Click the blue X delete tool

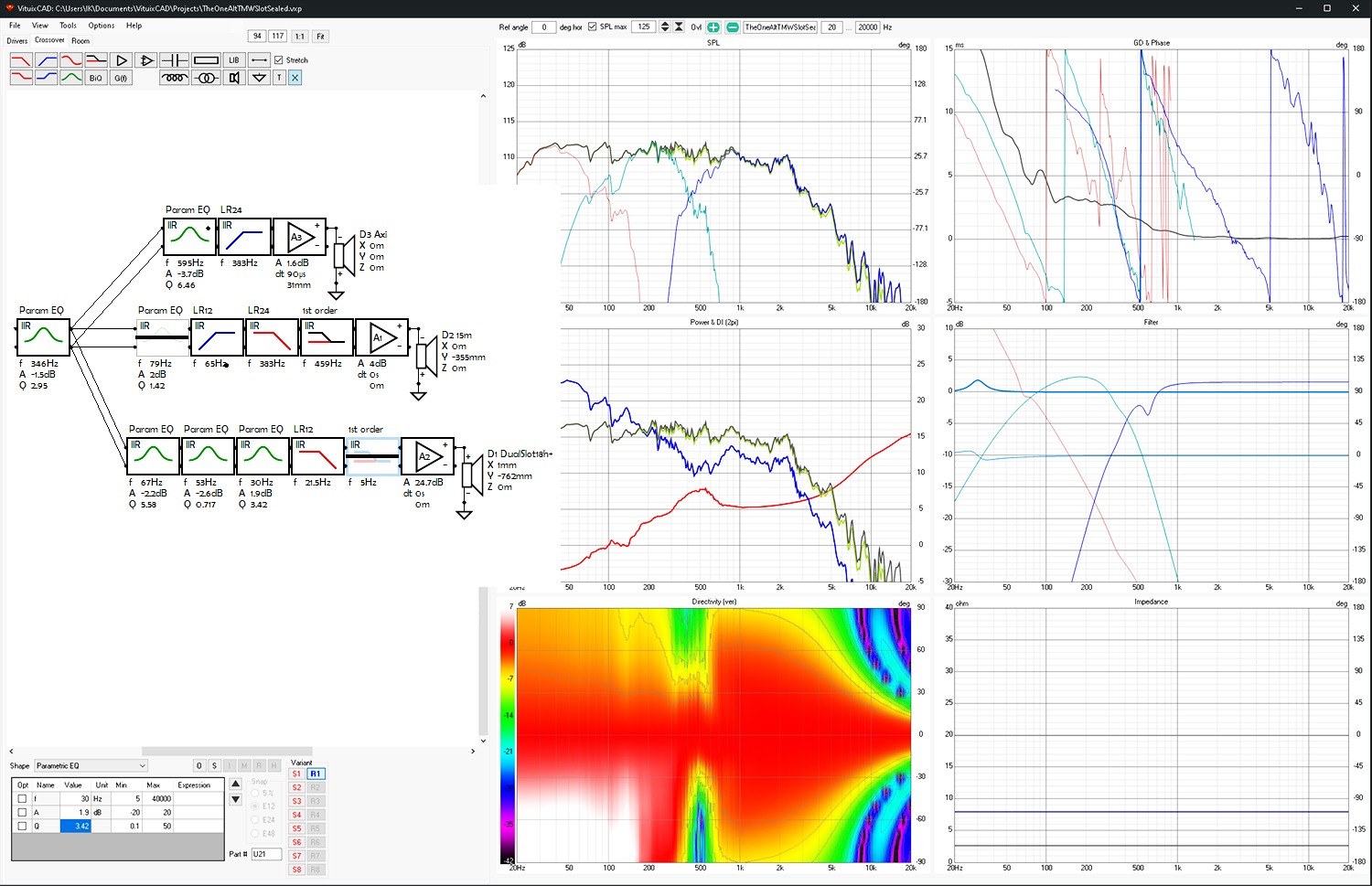[x=295, y=78]
